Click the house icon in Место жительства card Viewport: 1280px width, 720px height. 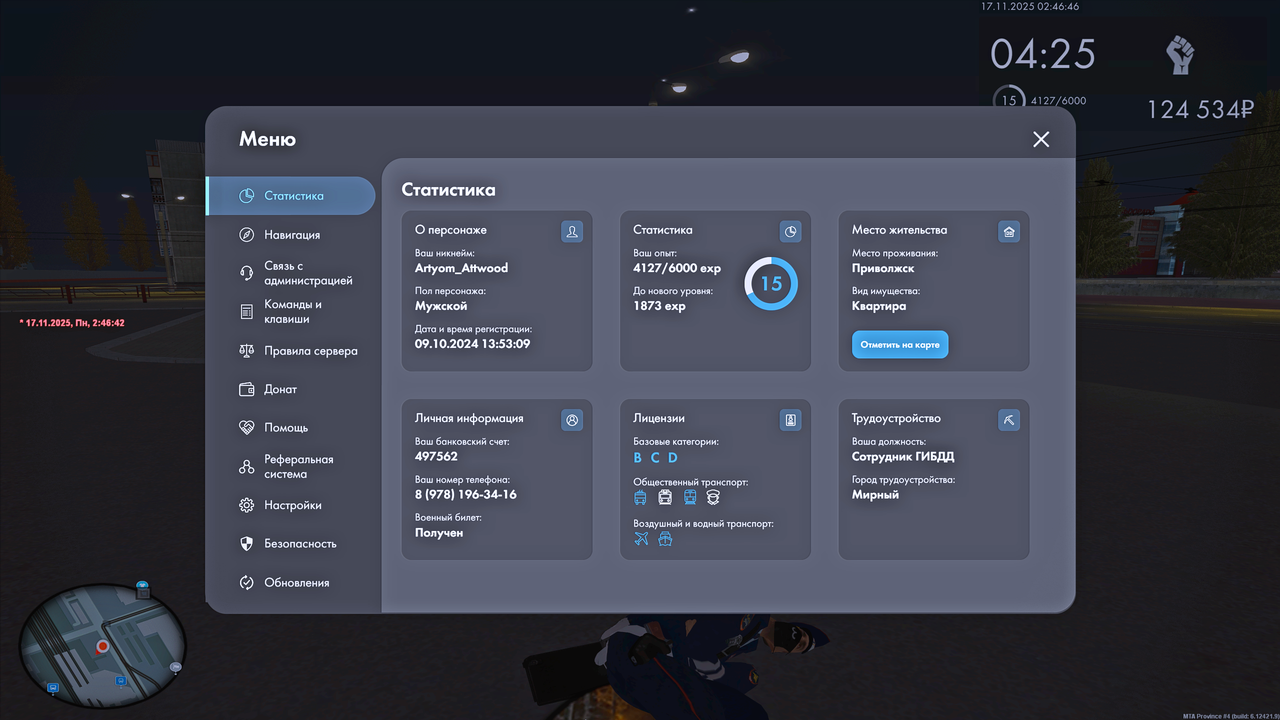tap(1009, 232)
